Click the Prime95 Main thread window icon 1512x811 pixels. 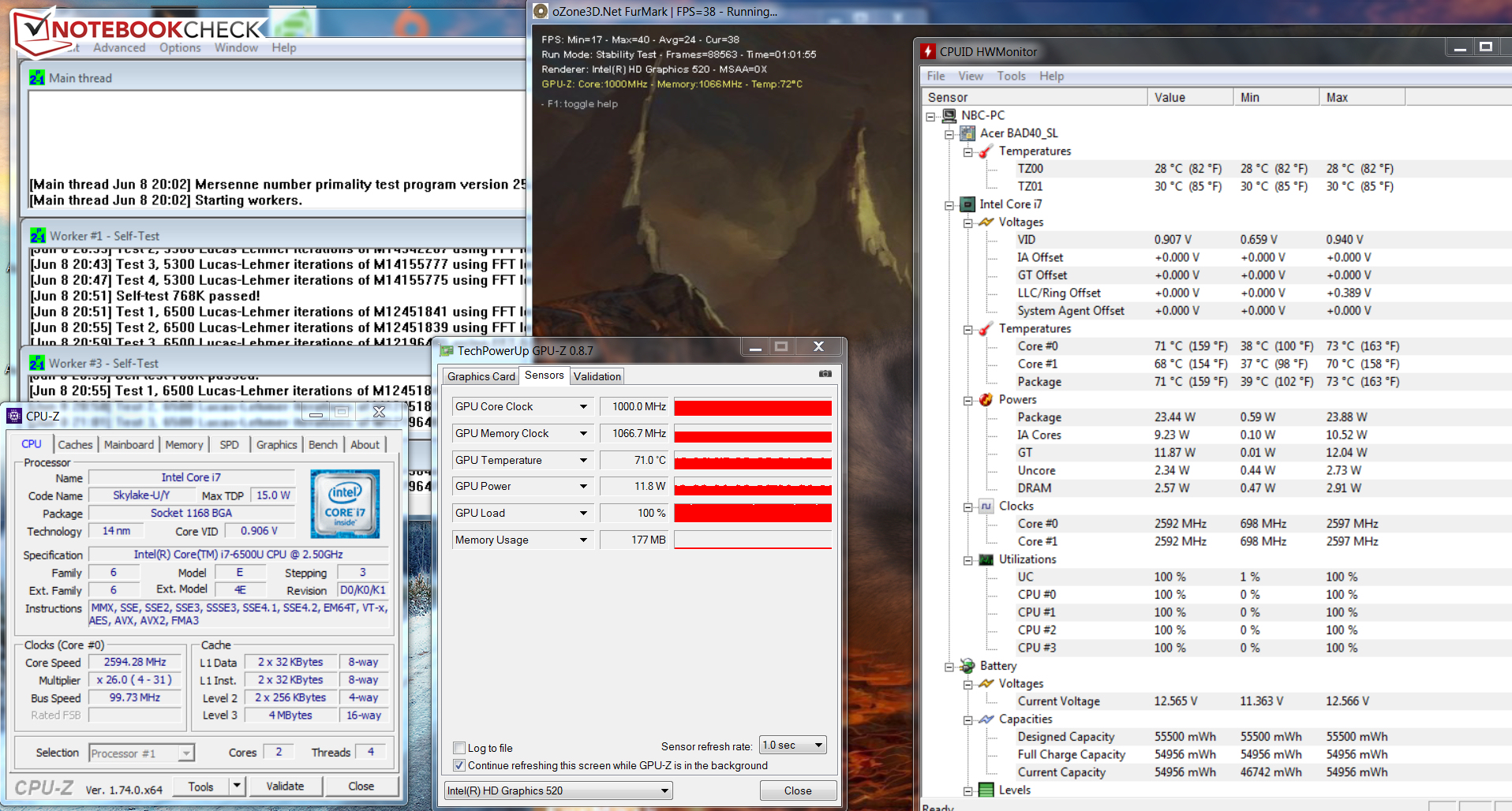[x=37, y=77]
